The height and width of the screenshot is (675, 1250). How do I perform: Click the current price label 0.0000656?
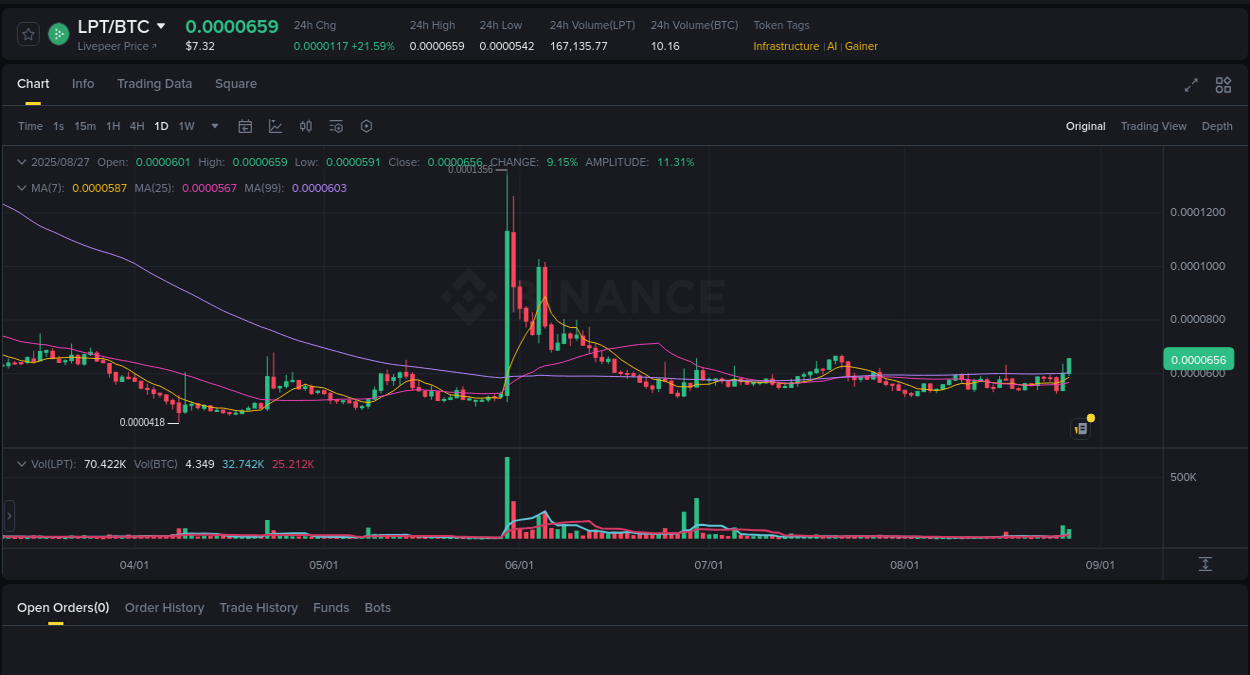coord(1197,358)
